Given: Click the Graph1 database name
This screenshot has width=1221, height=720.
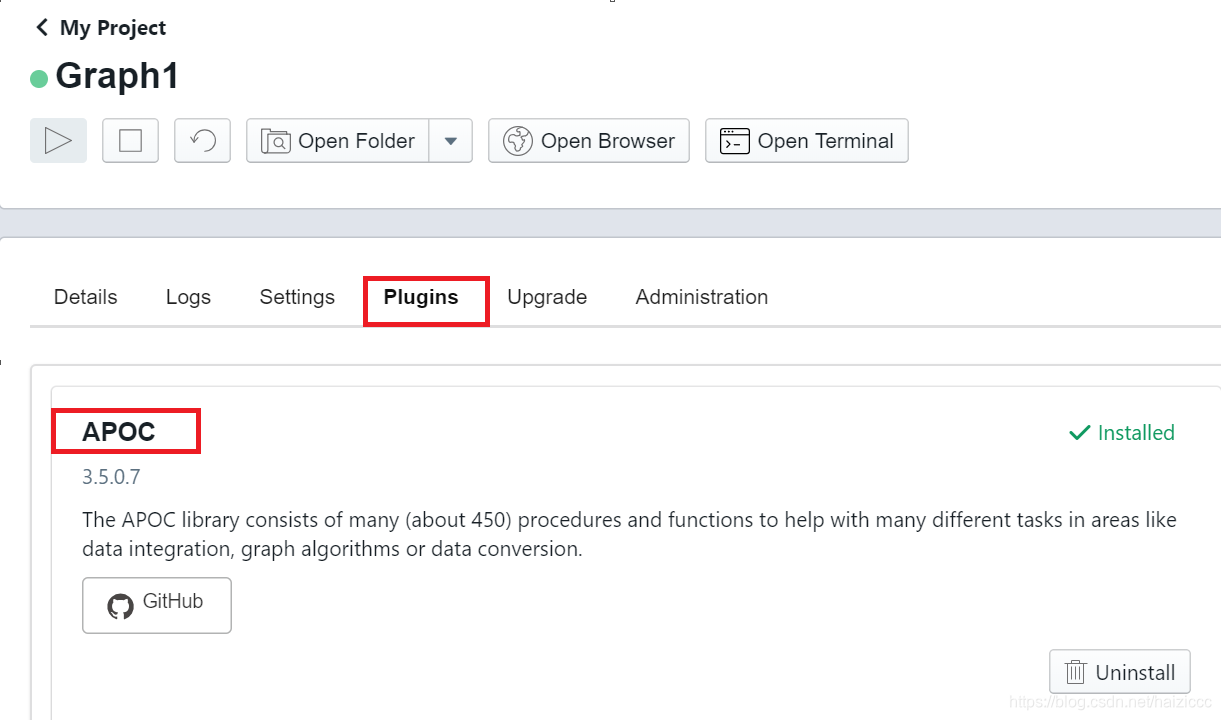Looking at the screenshot, I should point(117,76).
